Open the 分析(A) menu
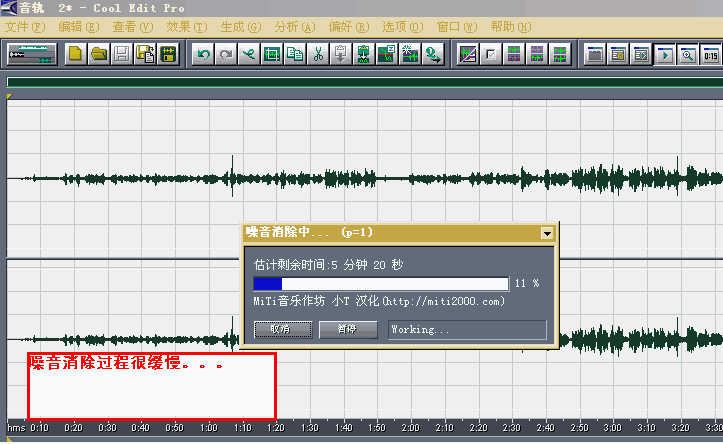The width and height of the screenshot is (723, 444). (x=295, y=27)
